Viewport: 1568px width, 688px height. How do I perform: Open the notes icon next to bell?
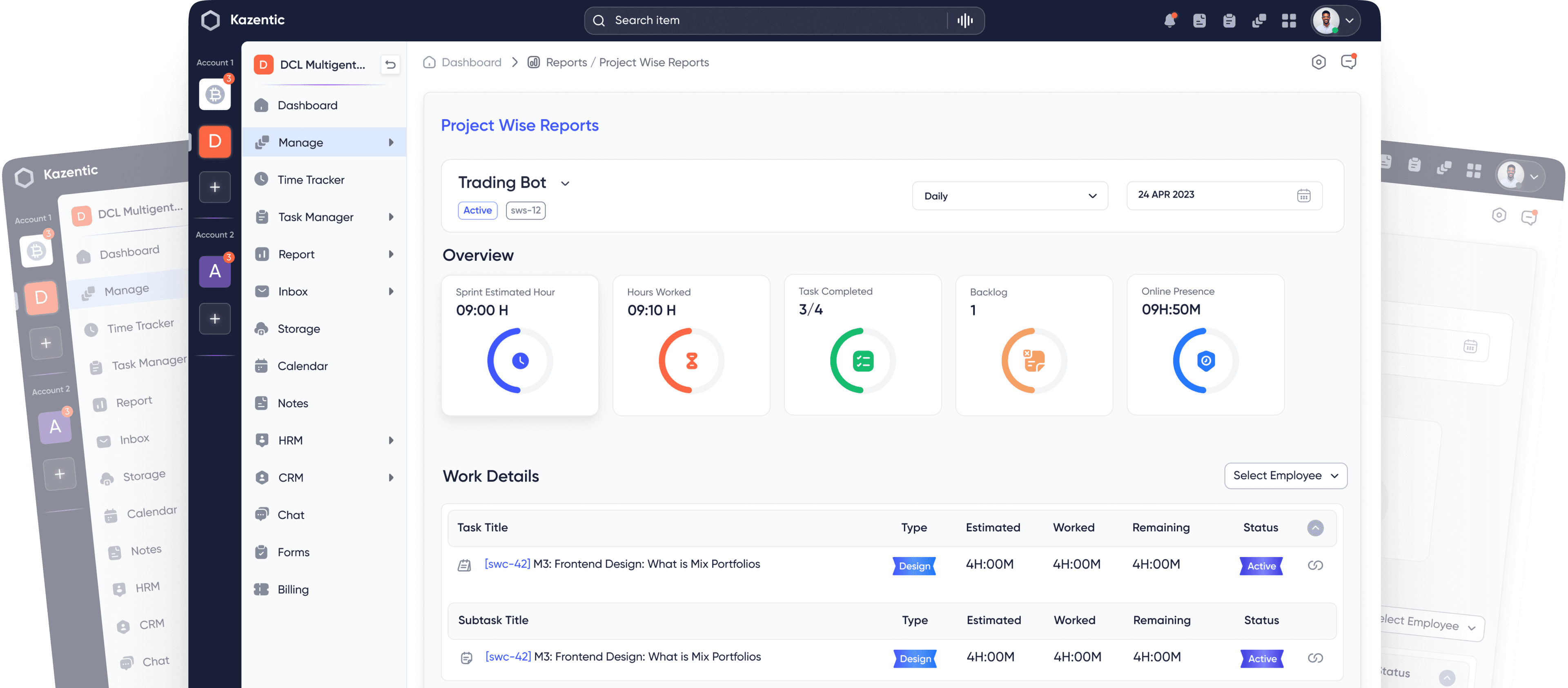pos(1199,21)
